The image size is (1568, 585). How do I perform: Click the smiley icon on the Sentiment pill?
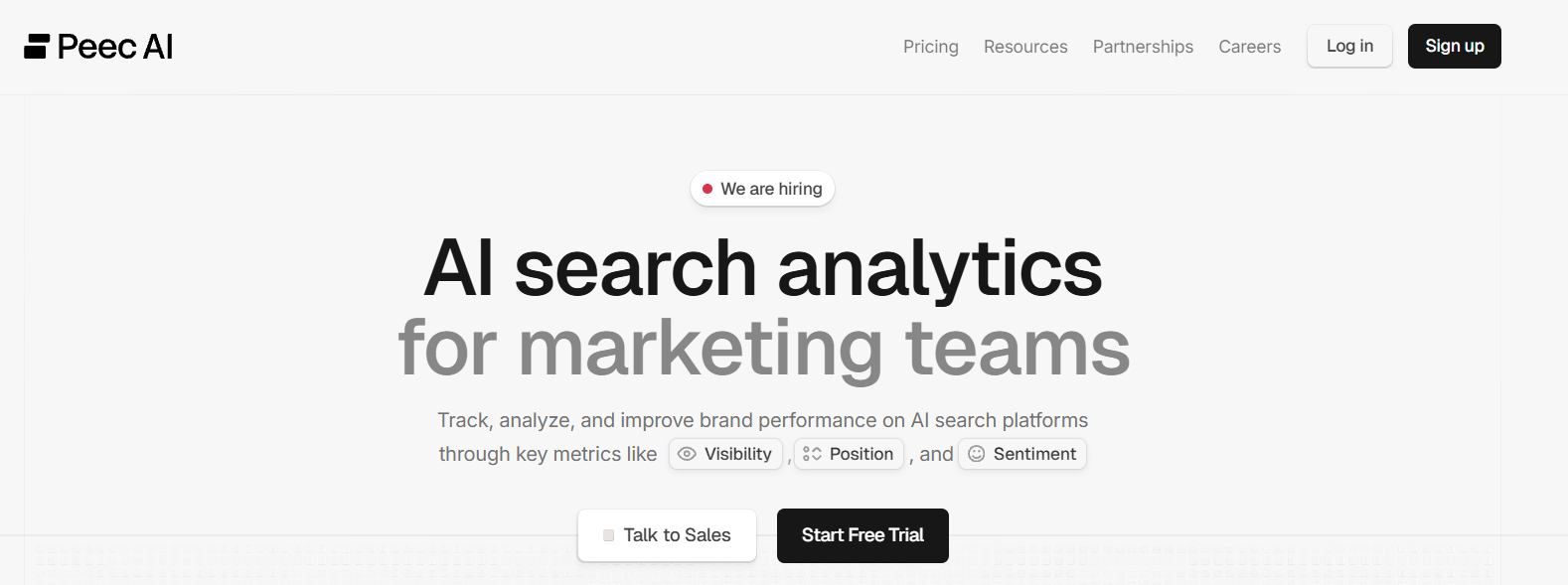pyautogui.click(x=978, y=454)
